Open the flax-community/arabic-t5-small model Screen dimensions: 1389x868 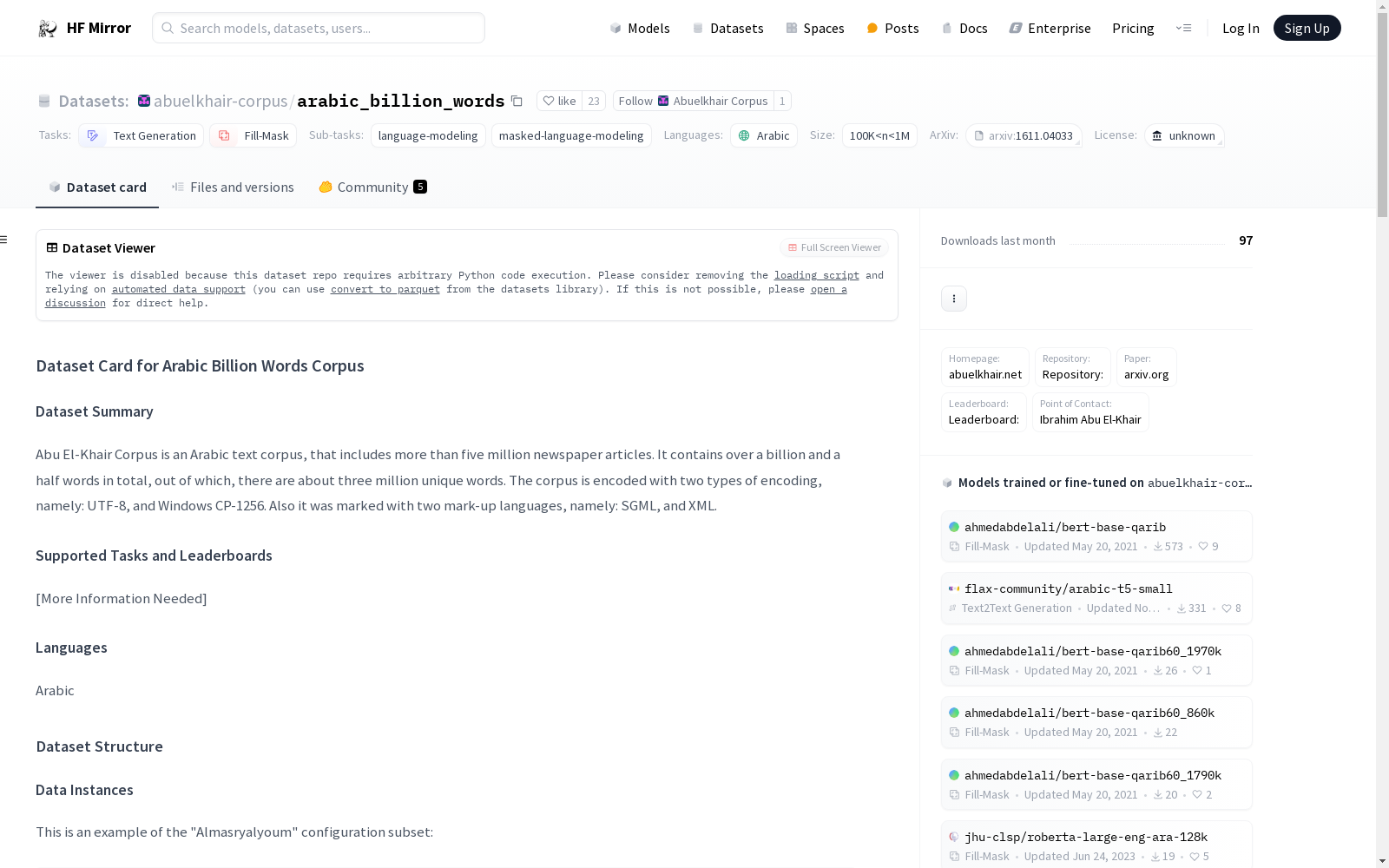tap(1096, 598)
